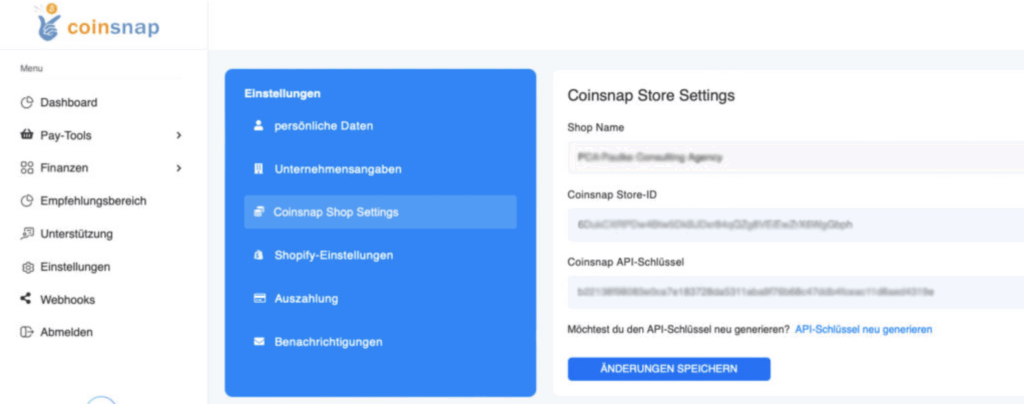Click the Pay-Tools basket icon
The height and width of the screenshot is (404, 1024).
pos(27,135)
